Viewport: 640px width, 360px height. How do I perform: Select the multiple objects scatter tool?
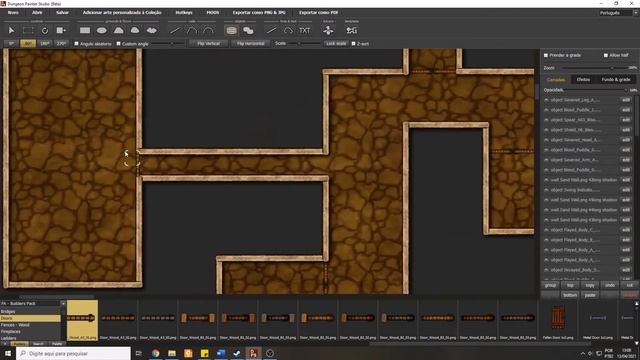248,31
